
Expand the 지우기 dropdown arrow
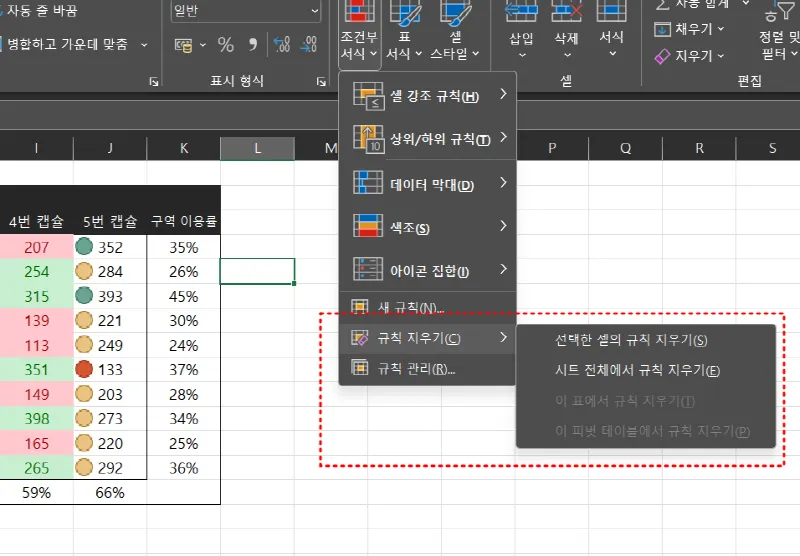[721, 56]
